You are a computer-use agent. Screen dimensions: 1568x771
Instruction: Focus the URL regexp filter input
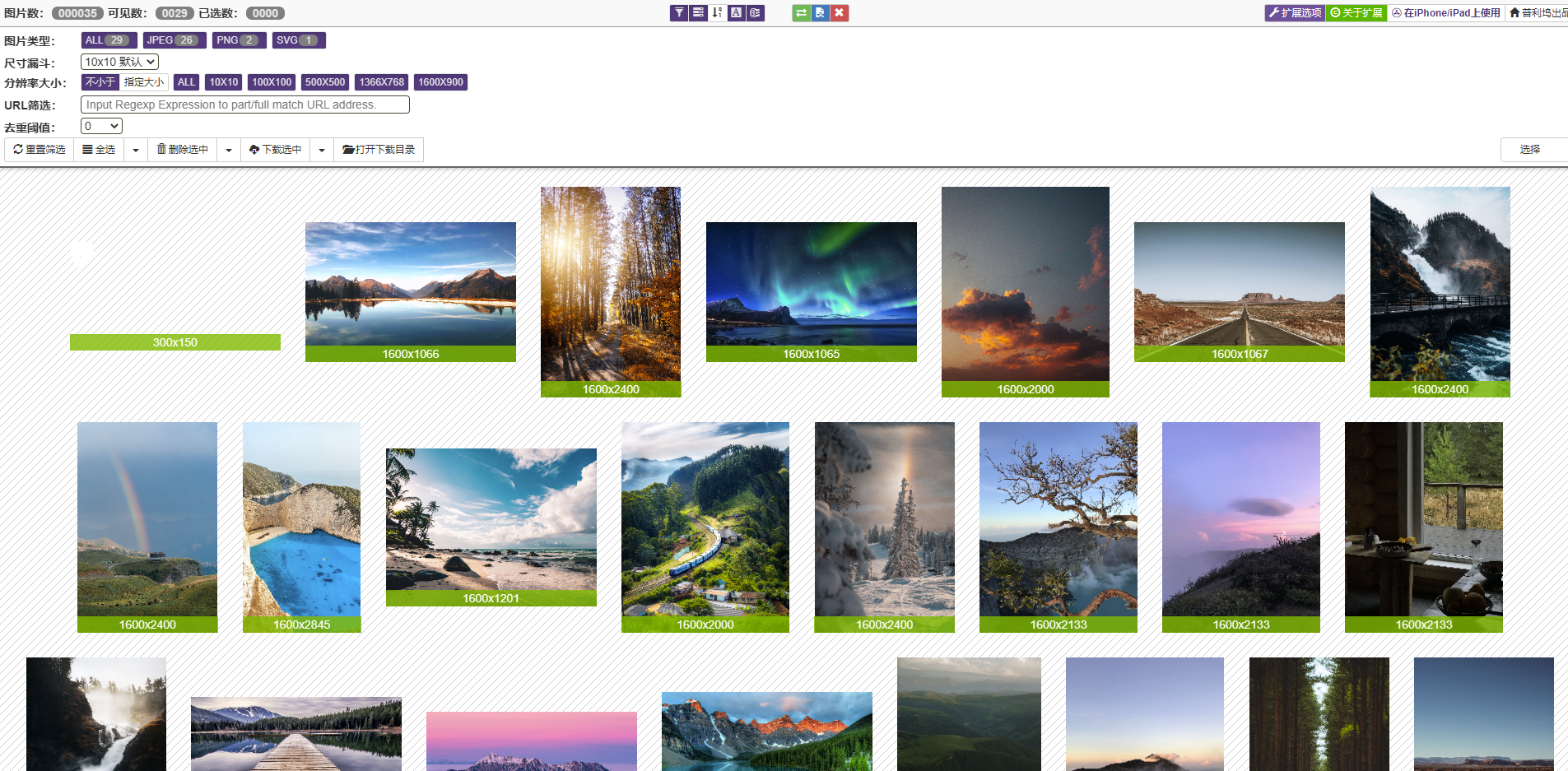(244, 105)
